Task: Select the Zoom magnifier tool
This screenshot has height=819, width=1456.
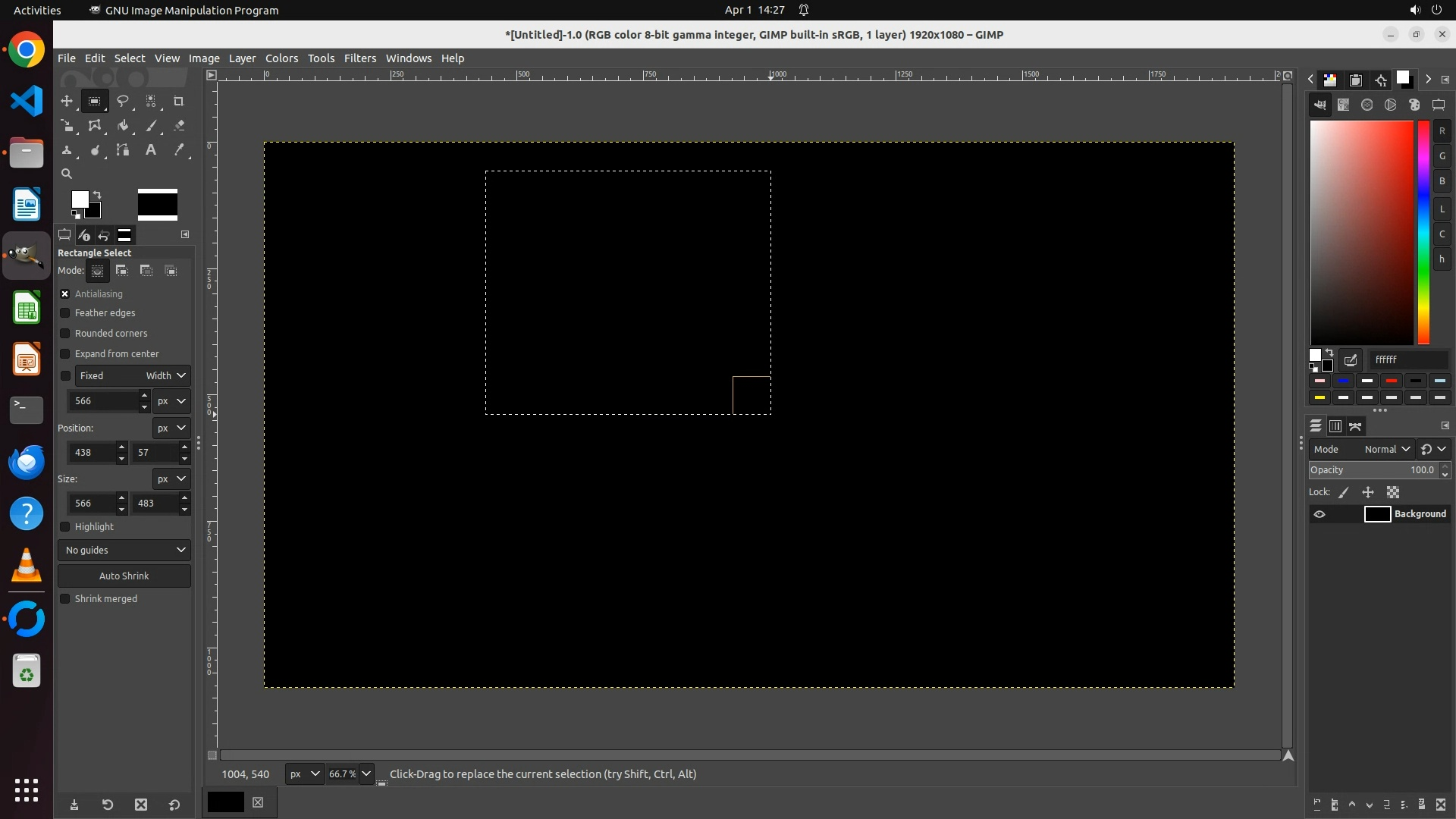Action: click(x=67, y=174)
